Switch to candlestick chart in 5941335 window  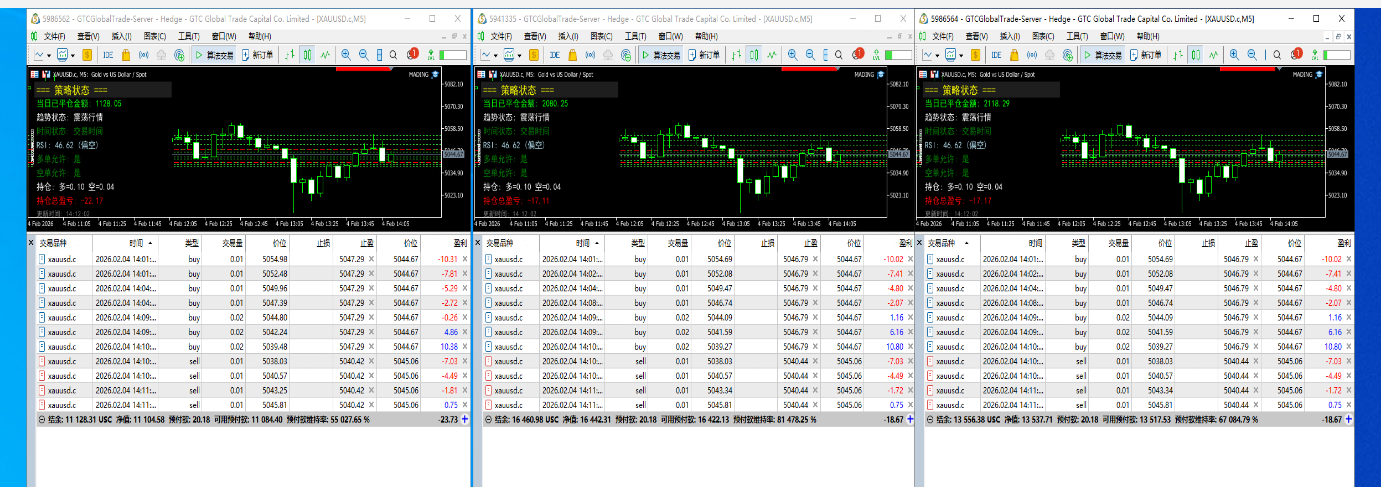pyautogui.click(x=754, y=55)
